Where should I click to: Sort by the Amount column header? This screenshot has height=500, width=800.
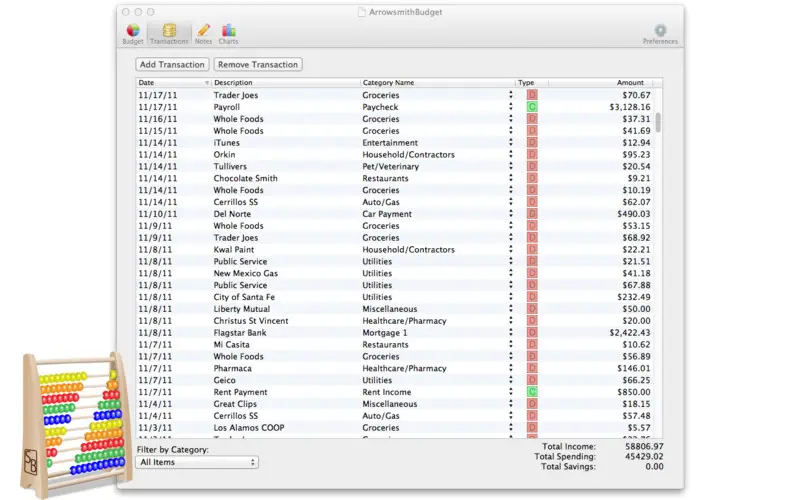[x=600, y=83]
